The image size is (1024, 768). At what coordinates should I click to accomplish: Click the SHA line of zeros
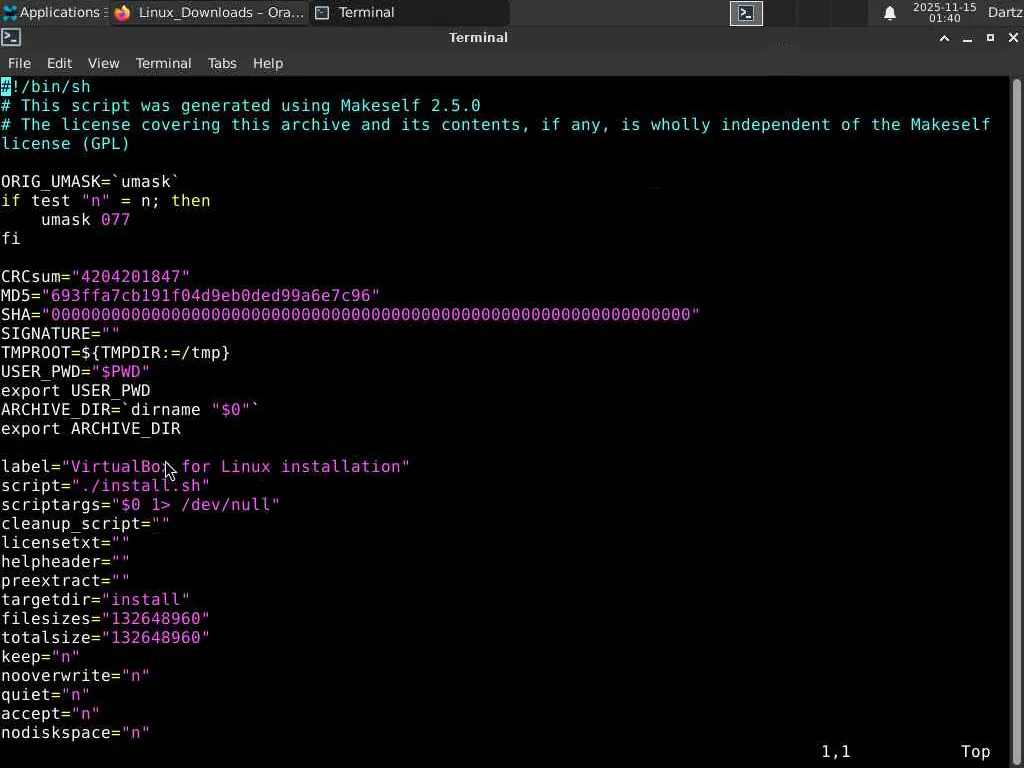point(350,314)
